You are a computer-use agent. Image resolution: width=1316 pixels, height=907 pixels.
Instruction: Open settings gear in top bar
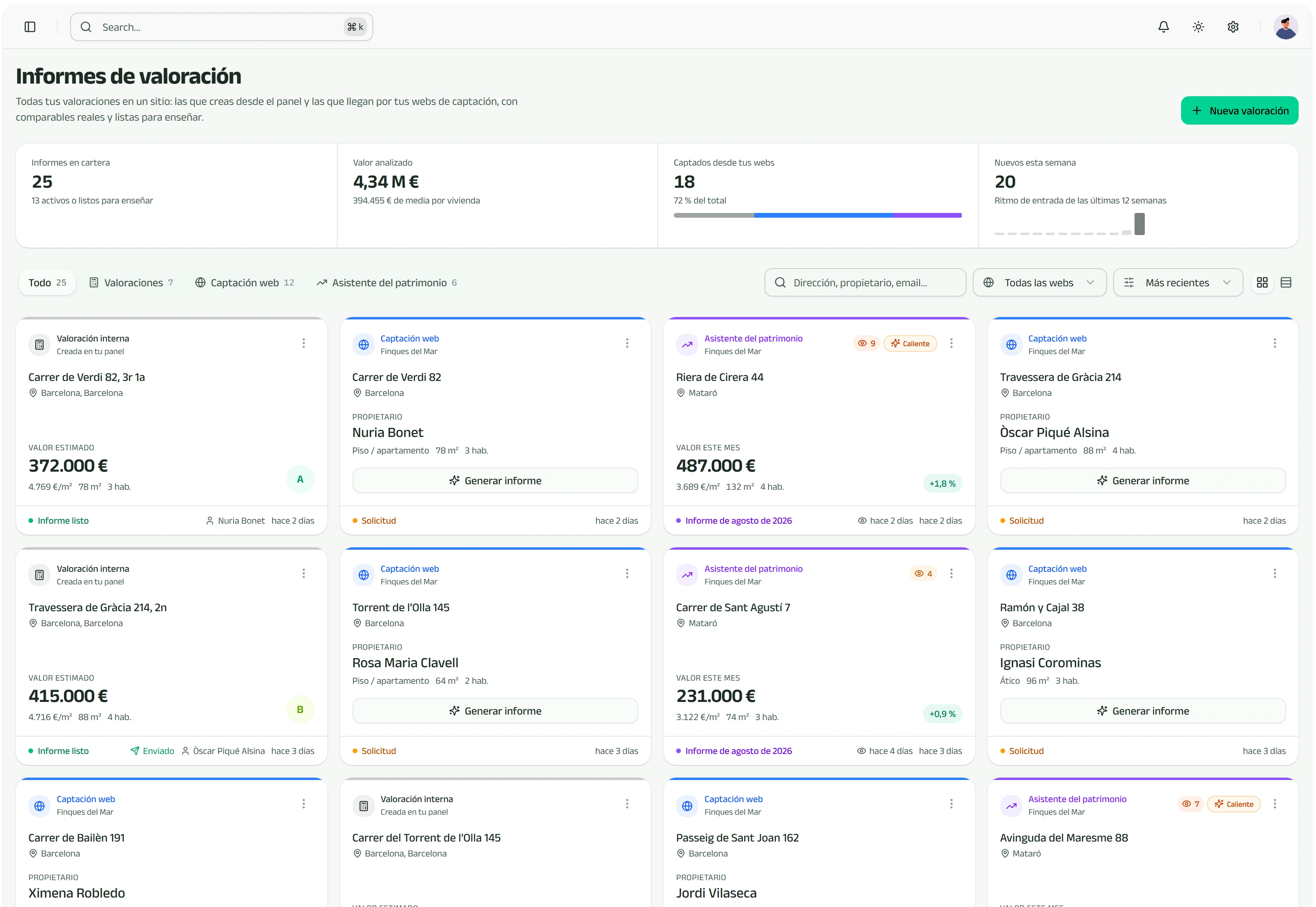point(1233,27)
